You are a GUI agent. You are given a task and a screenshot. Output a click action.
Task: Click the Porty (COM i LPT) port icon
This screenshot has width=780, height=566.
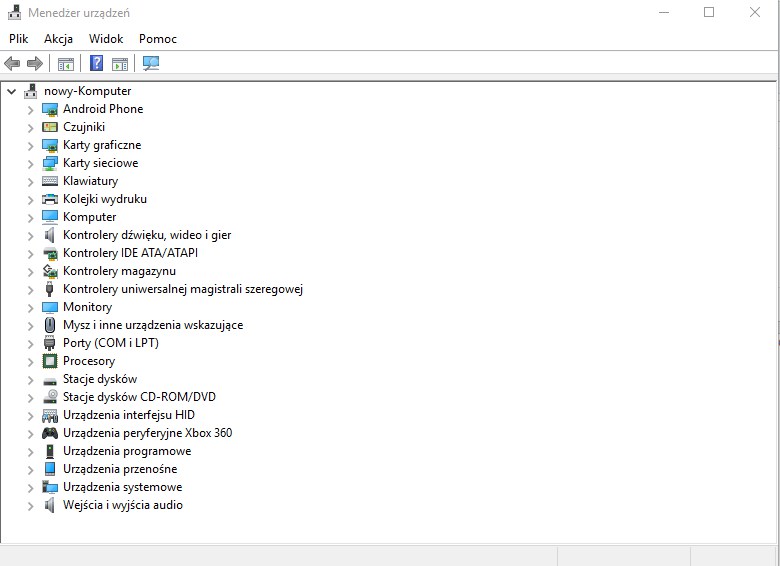(49, 343)
